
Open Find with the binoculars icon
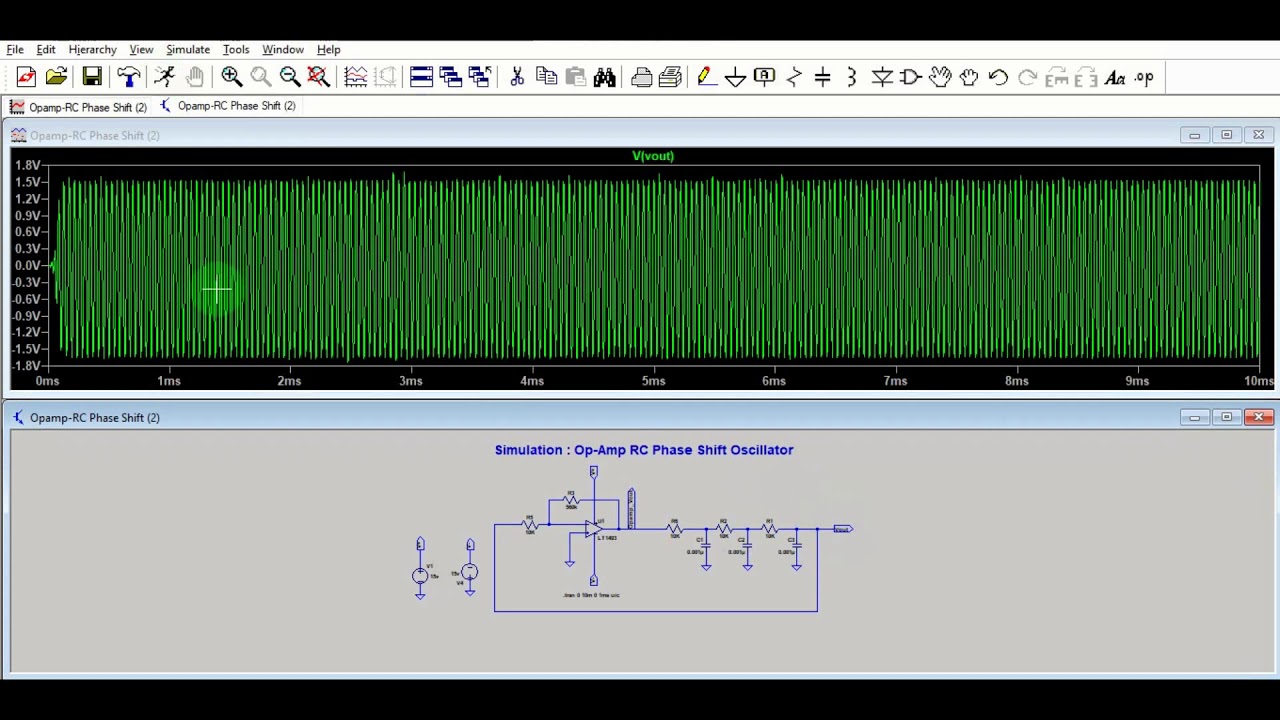coord(604,77)
